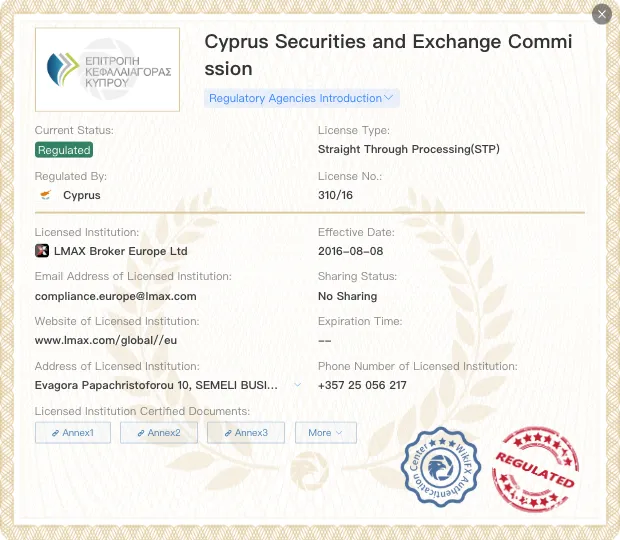The width and height of the screenshot is (620, 540).
Task: Click the CySEC regulator logo image
Action: [x=107, y=70]
